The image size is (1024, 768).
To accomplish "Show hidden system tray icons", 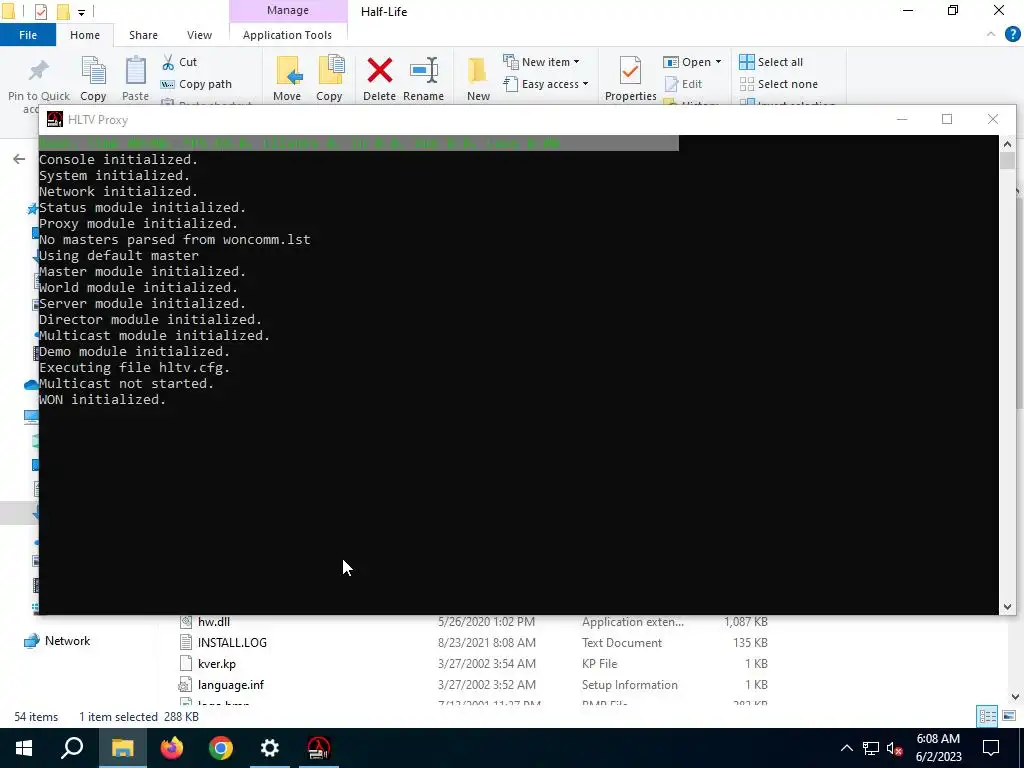I will coord(846,748).
